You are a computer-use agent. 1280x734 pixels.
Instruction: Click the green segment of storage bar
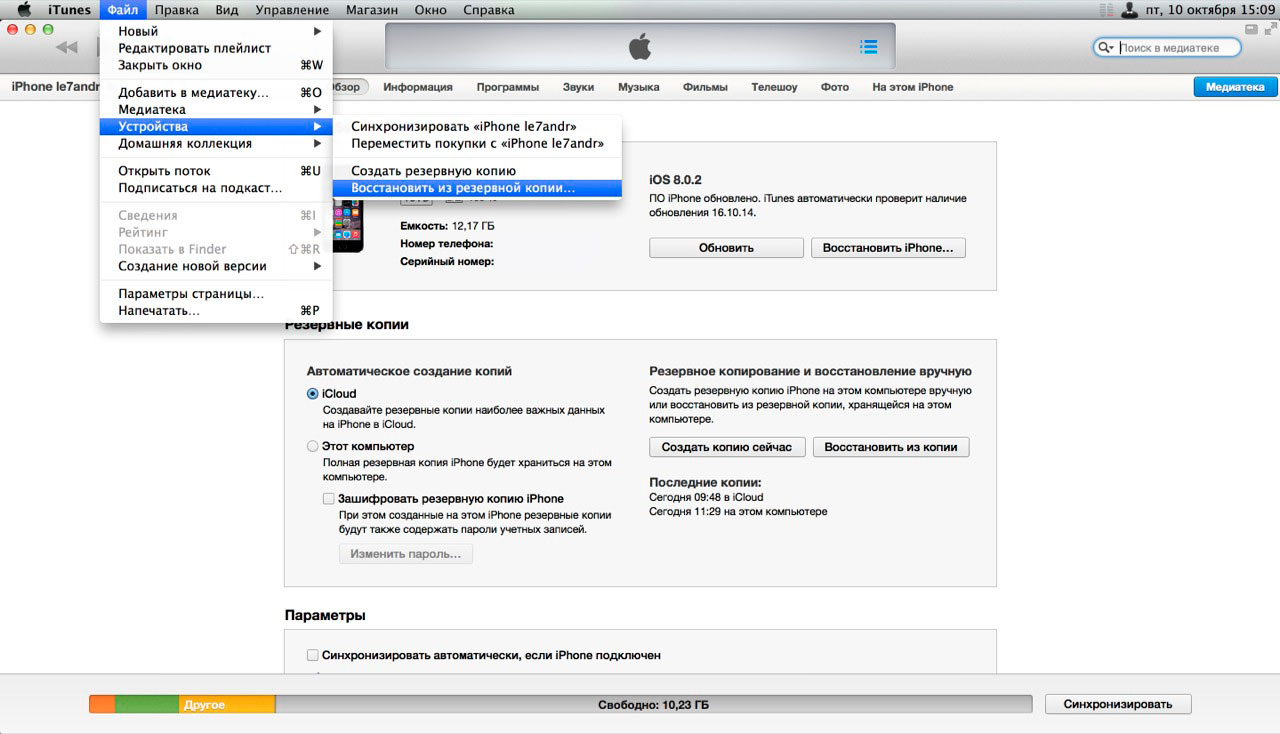pos(148,704)
